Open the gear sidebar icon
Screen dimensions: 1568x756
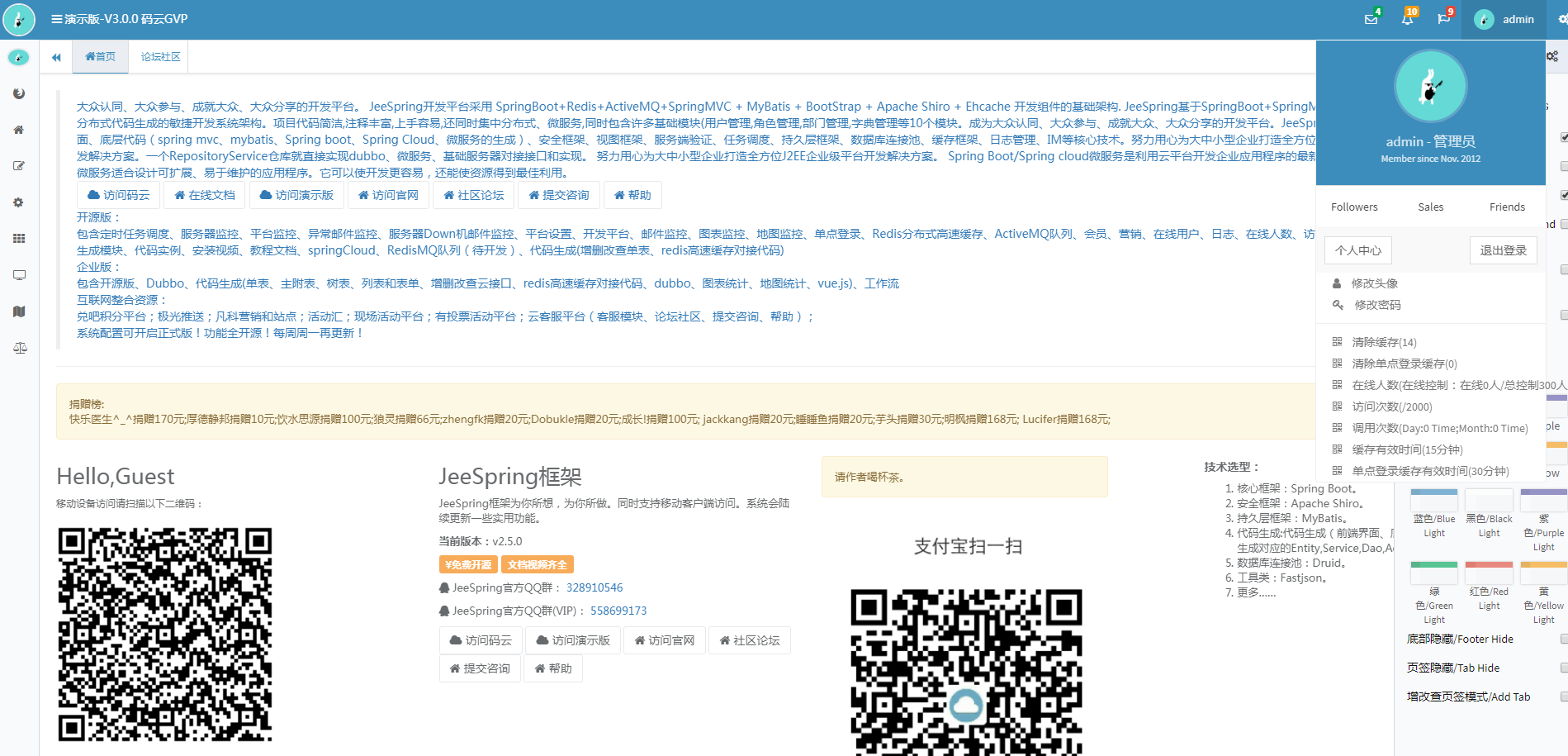(19, 202)
